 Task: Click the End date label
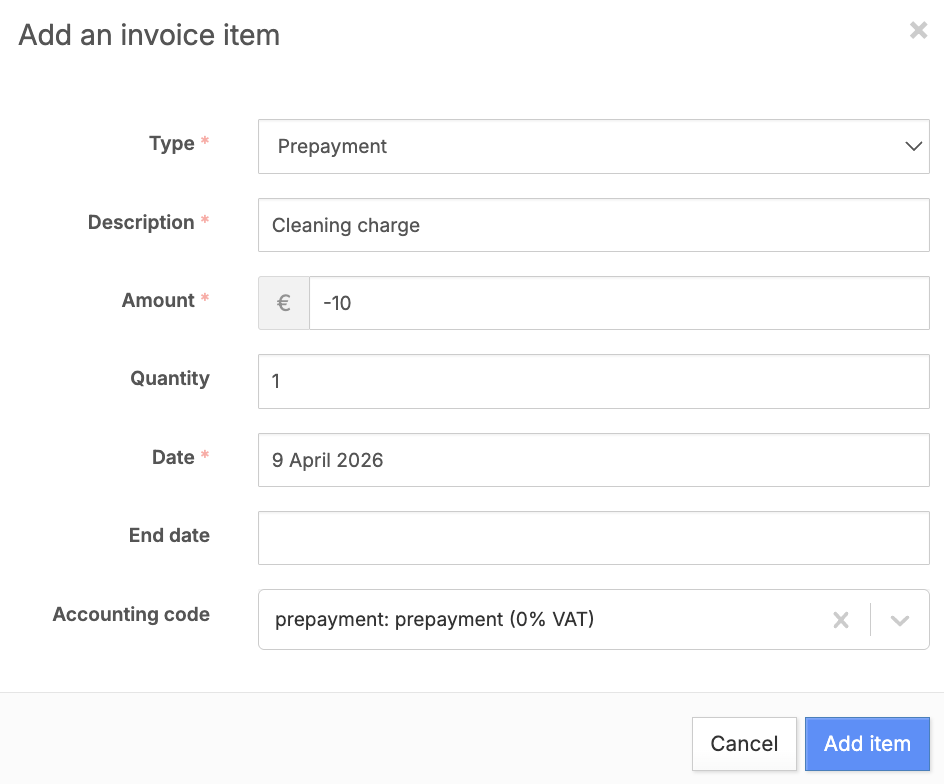coord(169,535)
